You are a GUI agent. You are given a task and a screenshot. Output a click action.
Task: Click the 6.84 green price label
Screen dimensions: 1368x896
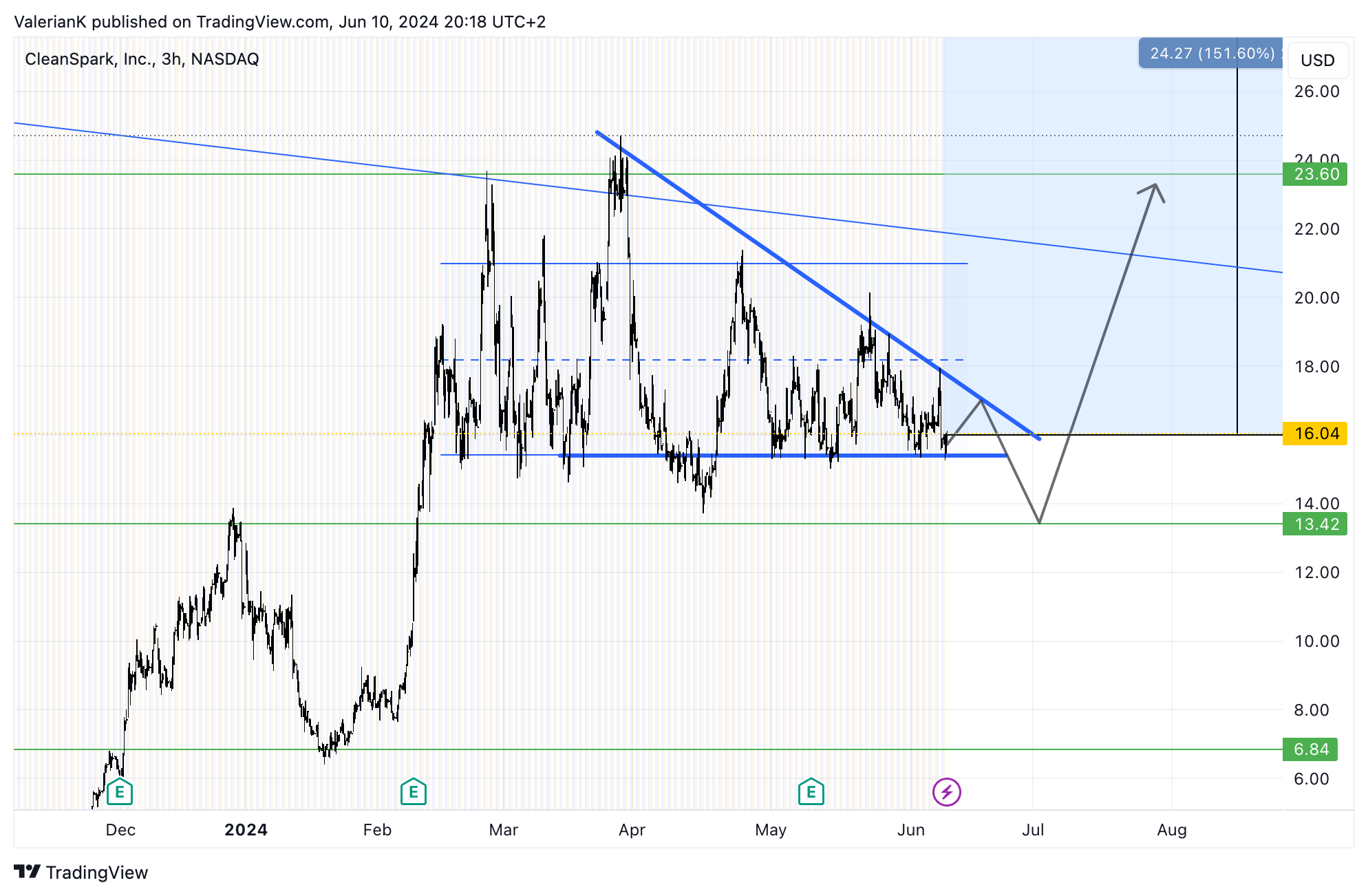click(x=1310, y=749)
